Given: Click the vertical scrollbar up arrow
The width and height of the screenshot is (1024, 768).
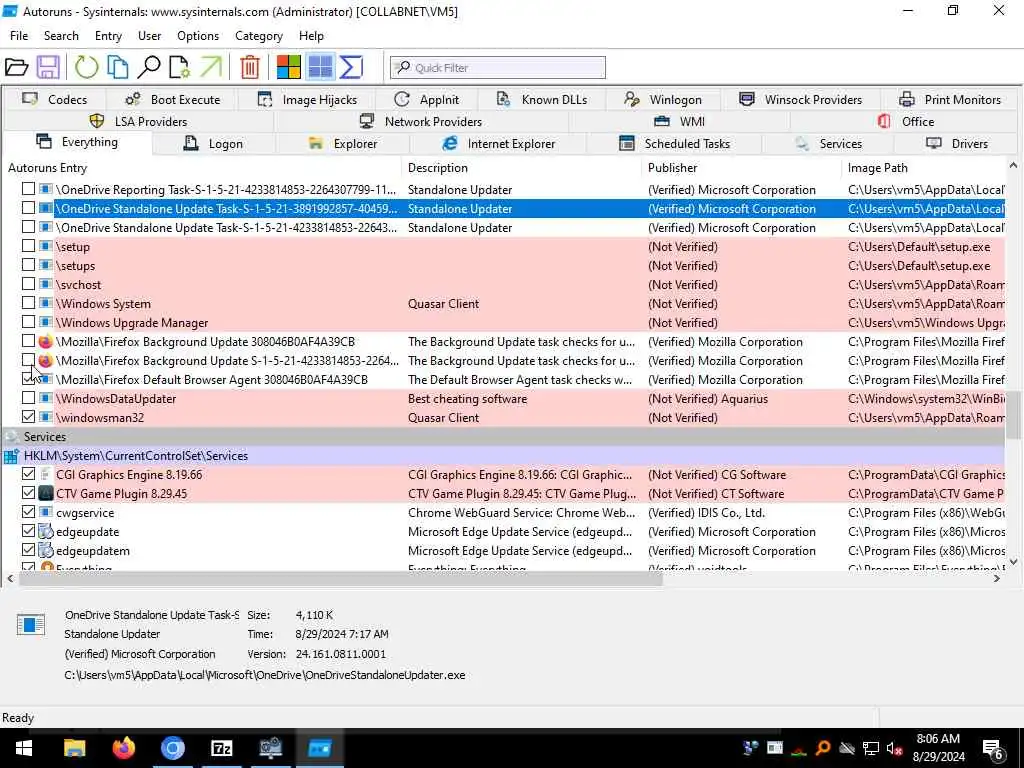Looking at the screenshot, I should [x=1013, y=166].
